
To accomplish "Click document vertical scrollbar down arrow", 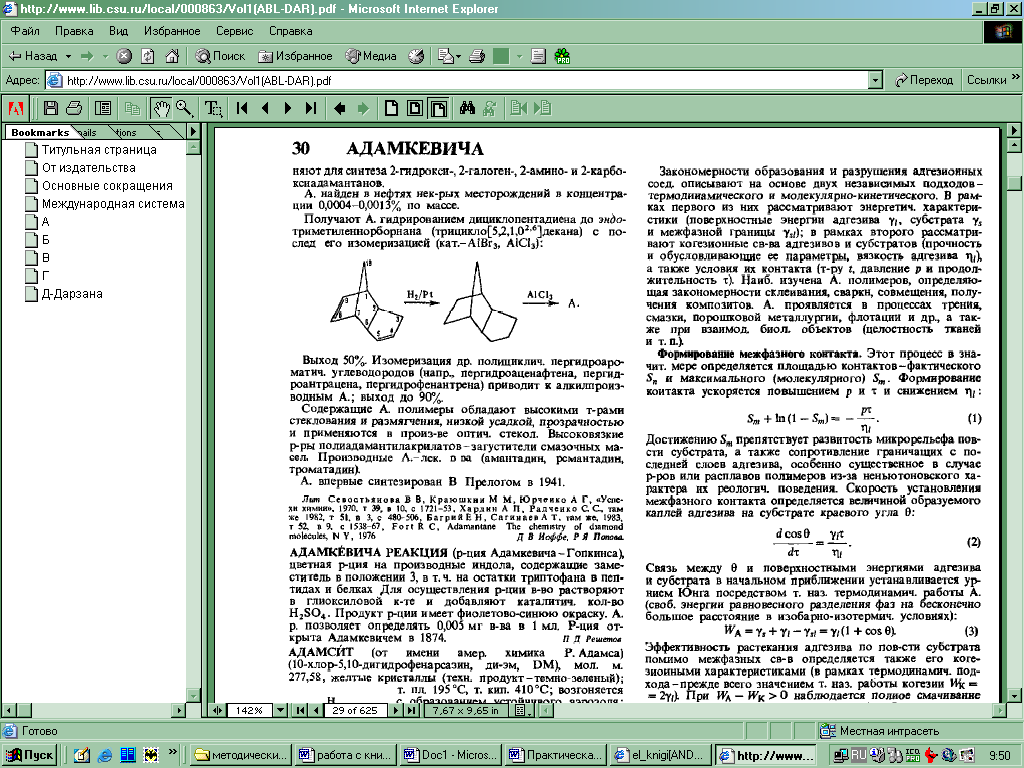I will (x=1014, y=696).
